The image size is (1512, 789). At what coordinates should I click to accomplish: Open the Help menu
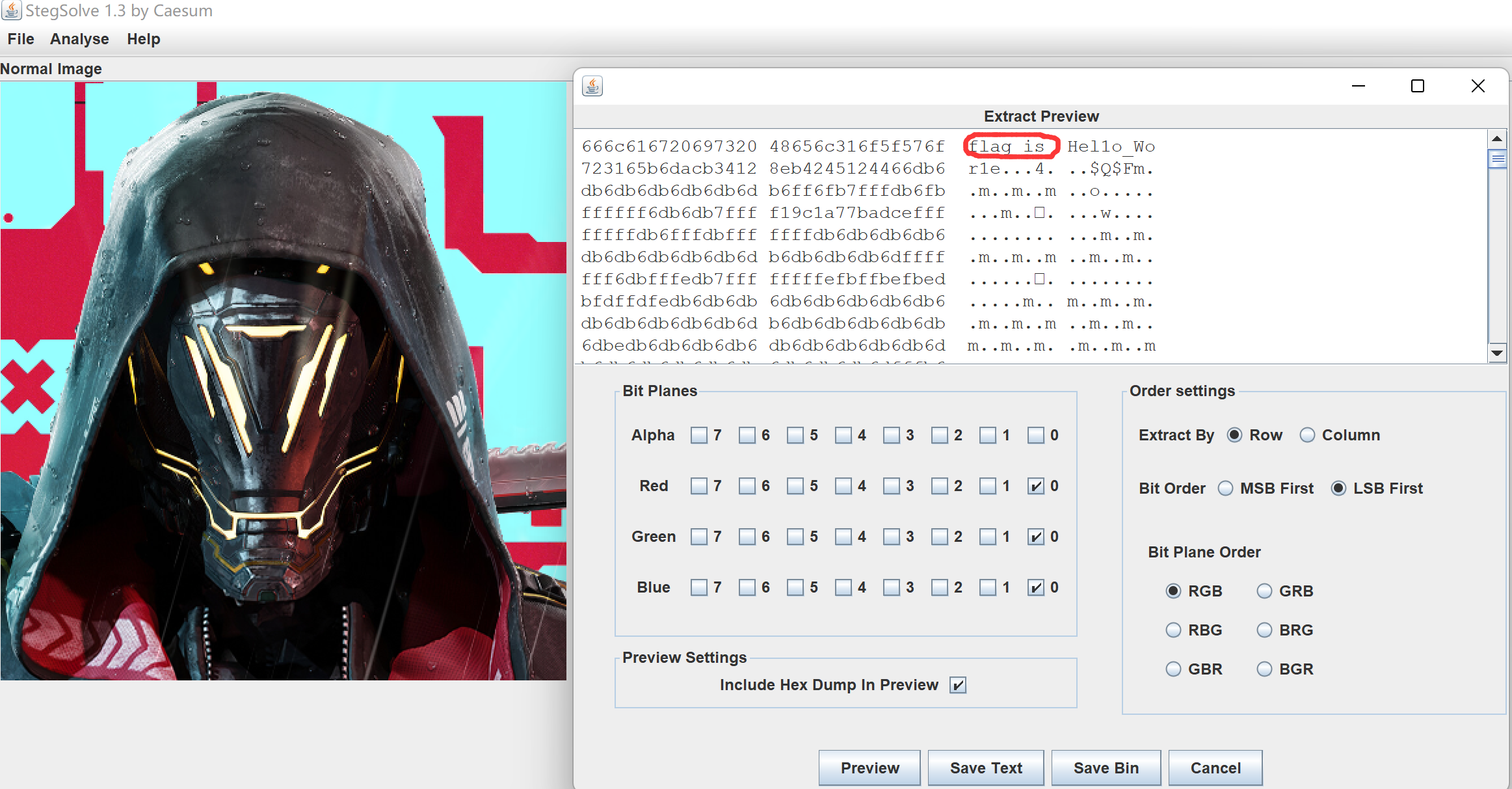click(x=143, y=39)
